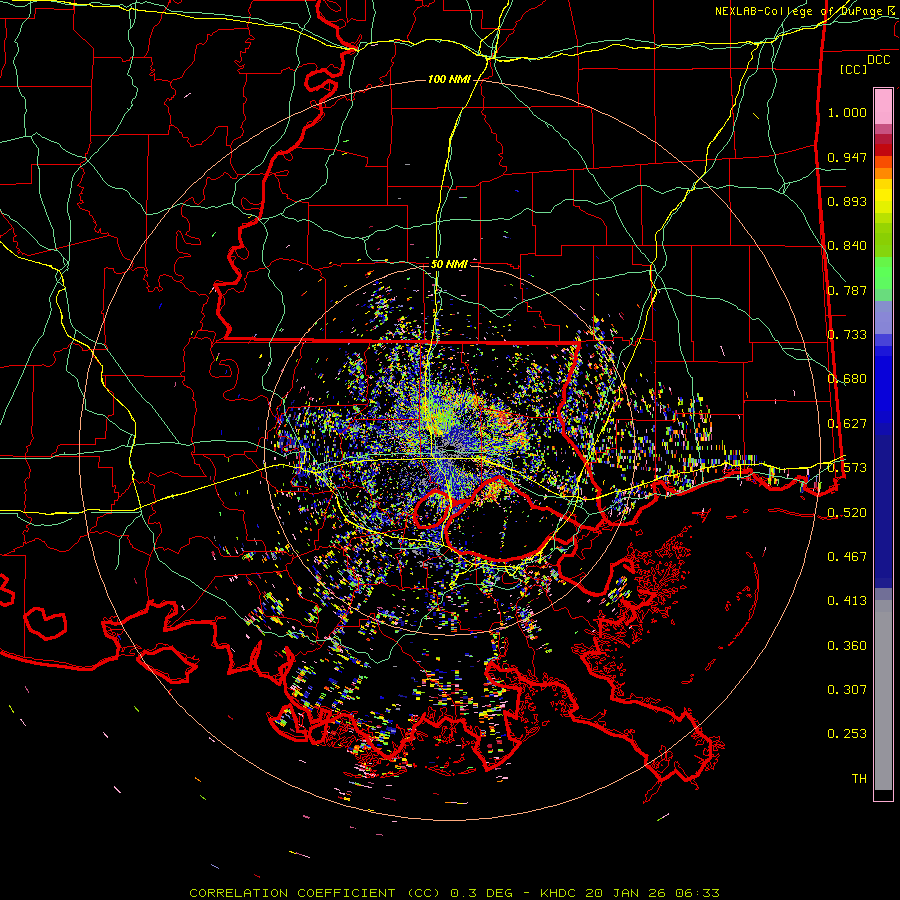Click the 0.573 legend value
This screenshot has height=900, width=900.
tap(847, 468)
